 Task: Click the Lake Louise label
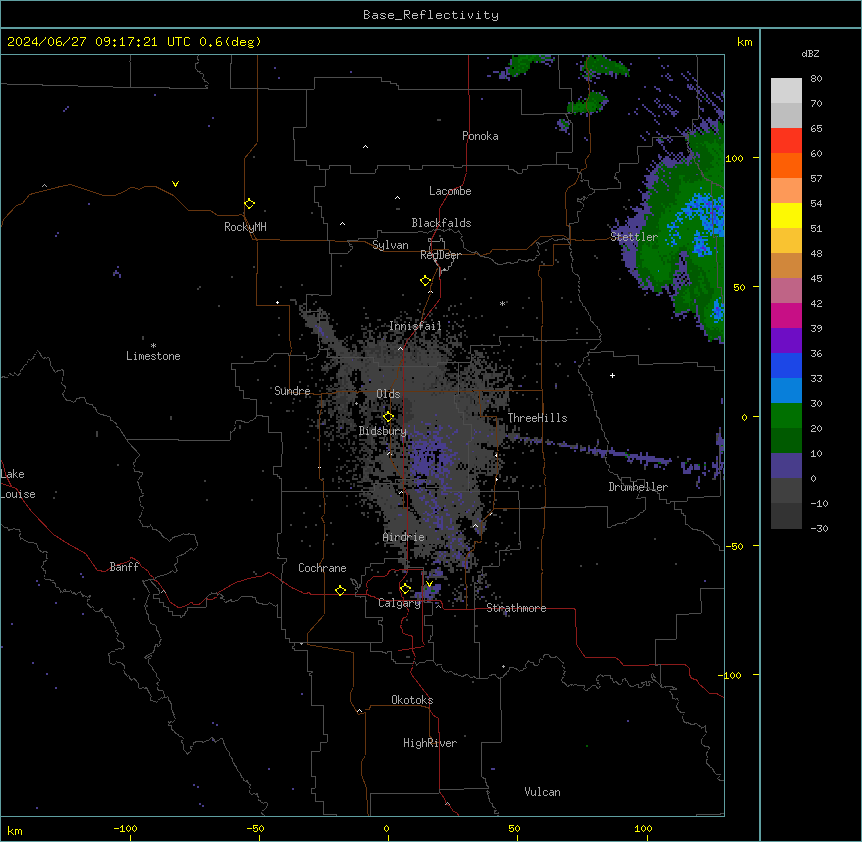pos(18,484)
